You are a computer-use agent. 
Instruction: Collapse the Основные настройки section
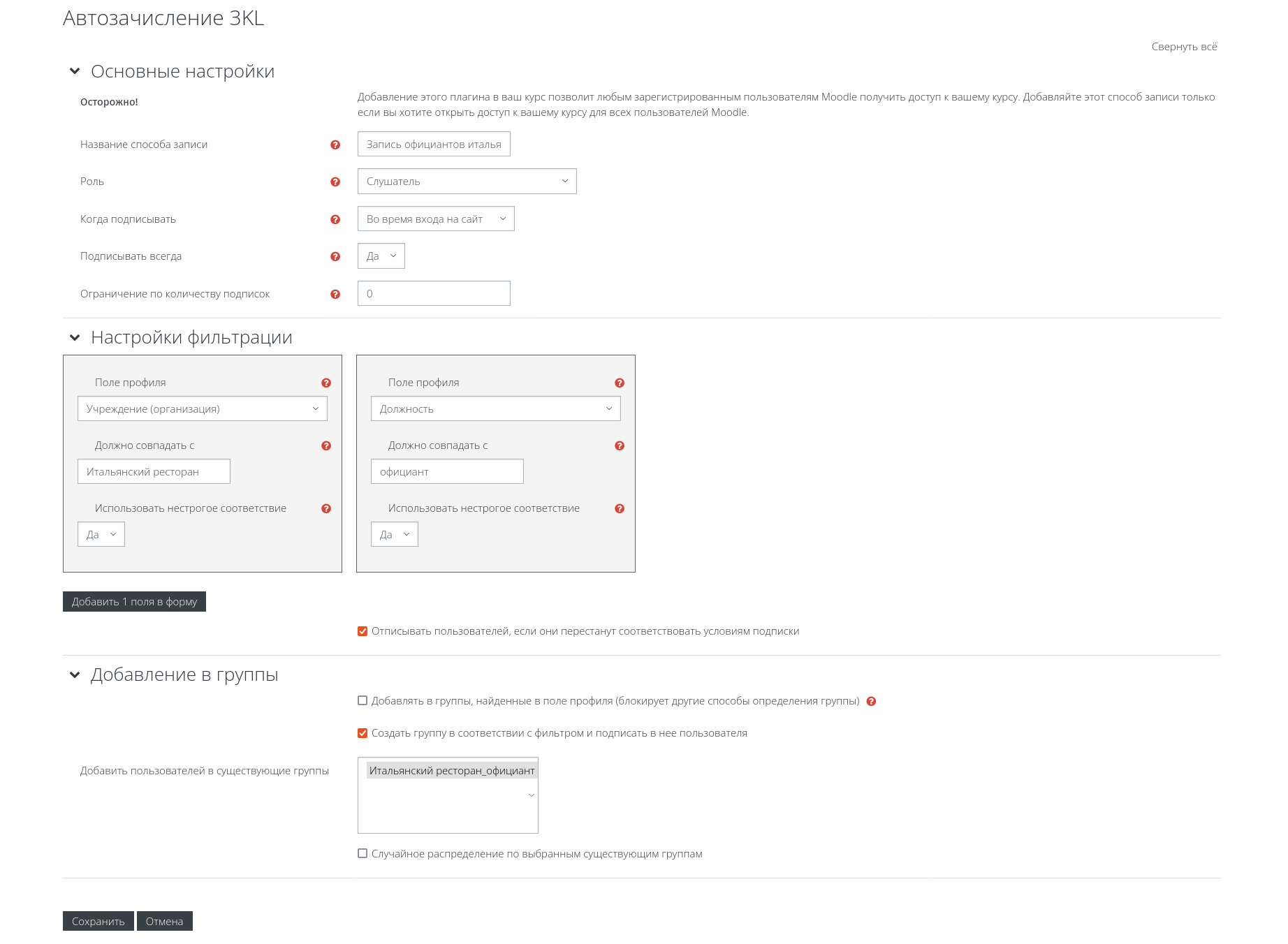click(x=75, y=71)
